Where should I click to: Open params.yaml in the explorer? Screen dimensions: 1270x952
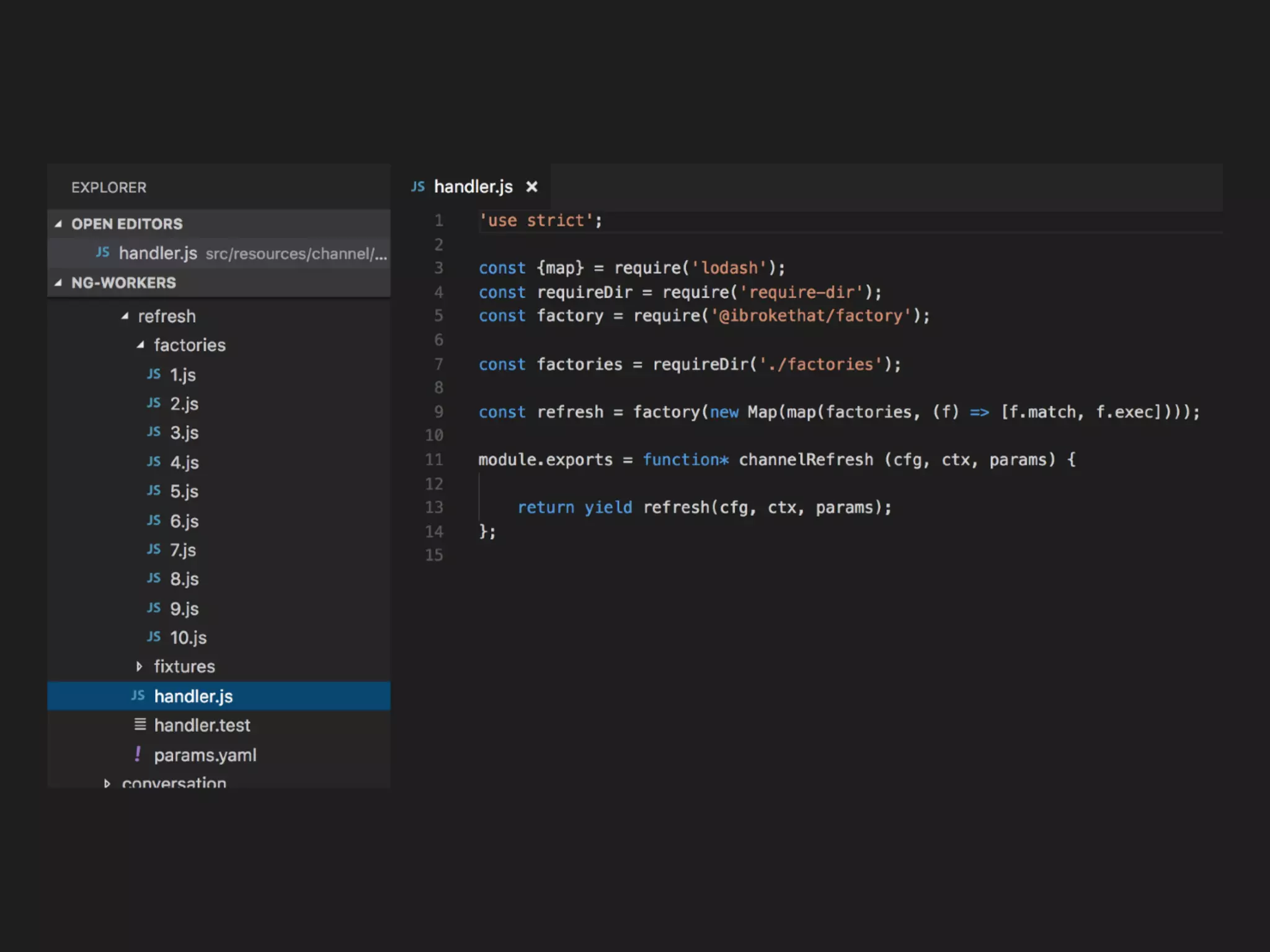[205, 755]
